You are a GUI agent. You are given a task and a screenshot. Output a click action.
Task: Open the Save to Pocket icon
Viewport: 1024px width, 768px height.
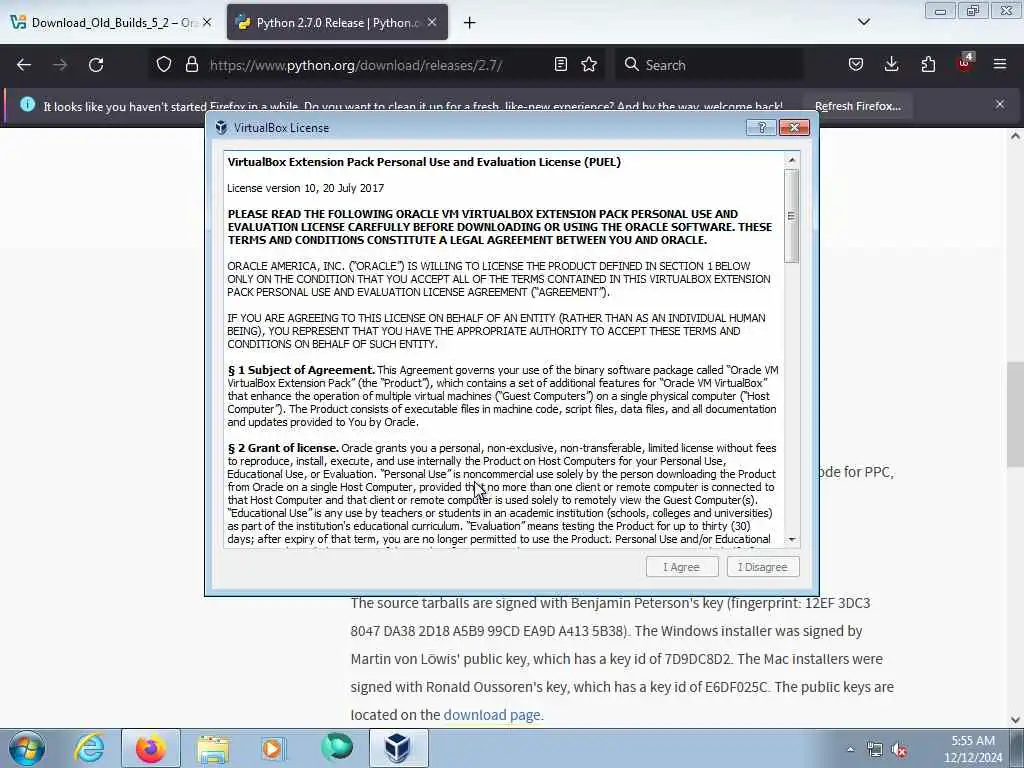856,65
